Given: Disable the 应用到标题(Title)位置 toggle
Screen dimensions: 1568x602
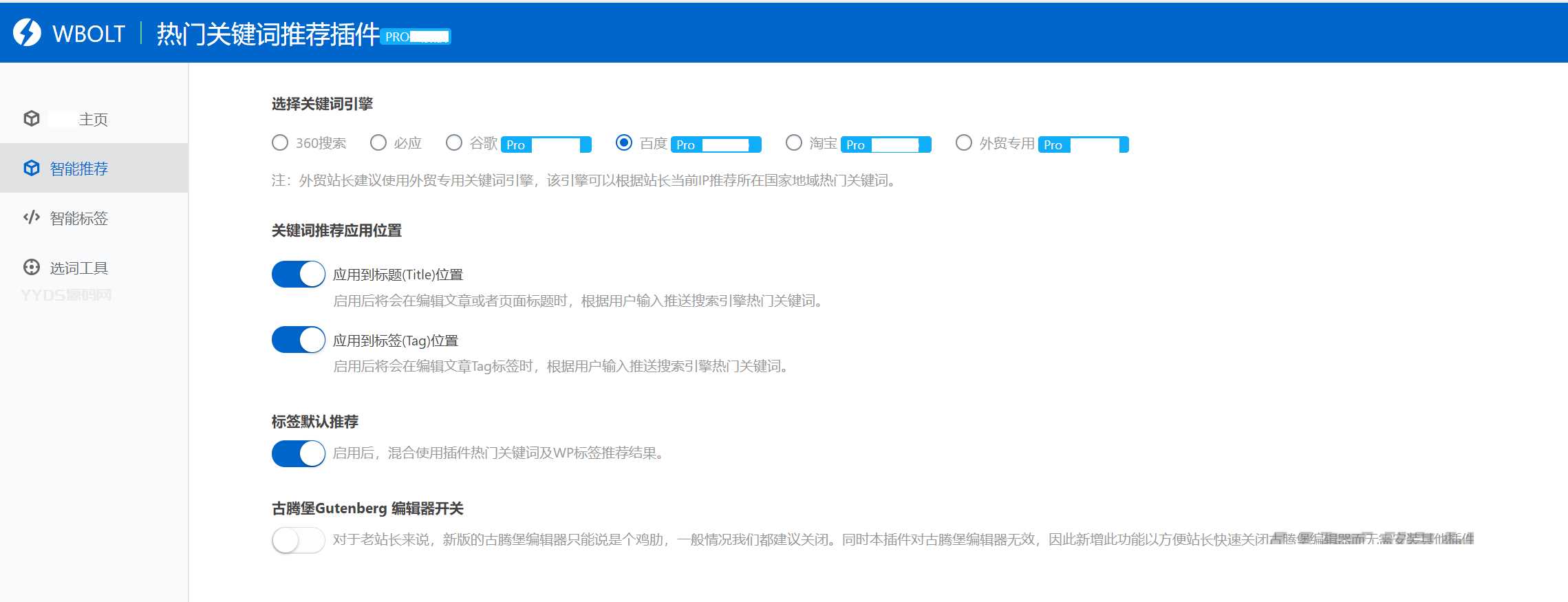Looking at the screenshot, I should tap(298, 274).
